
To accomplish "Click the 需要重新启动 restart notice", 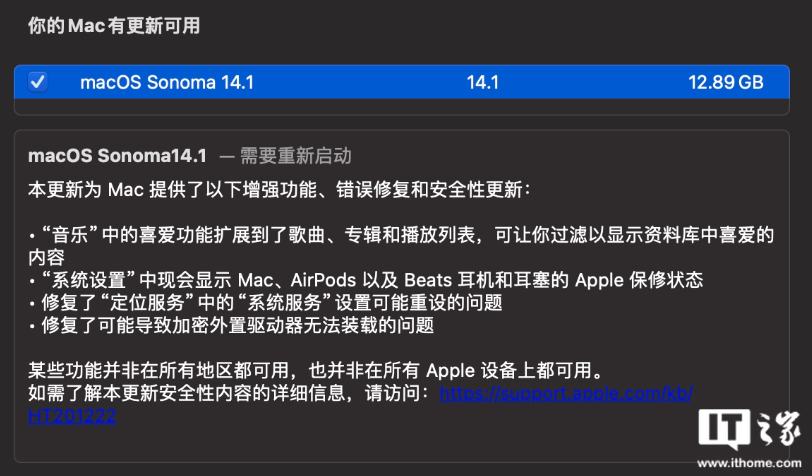I will (296, 155).
